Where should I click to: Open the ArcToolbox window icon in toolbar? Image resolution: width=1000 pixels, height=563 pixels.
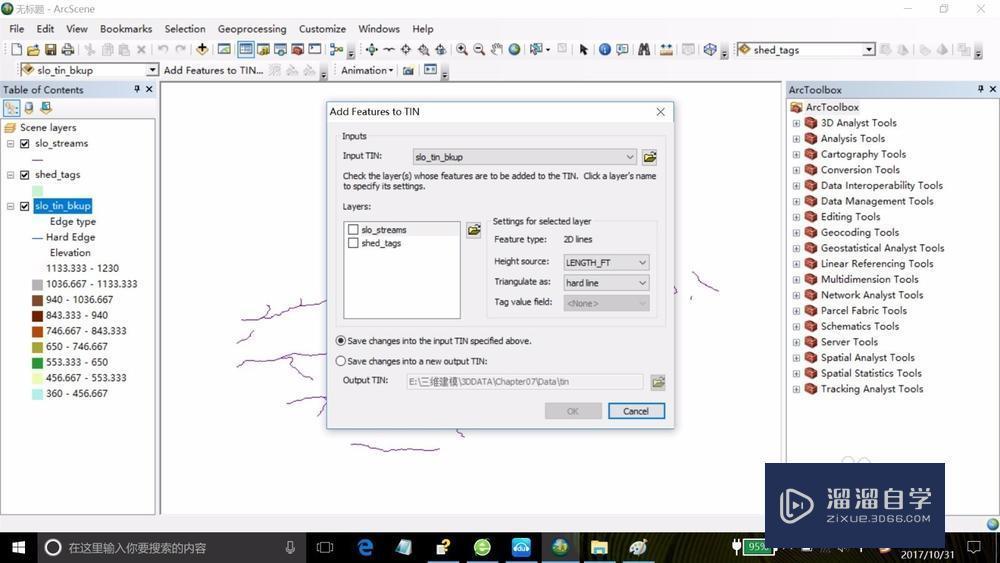point(297,49)
